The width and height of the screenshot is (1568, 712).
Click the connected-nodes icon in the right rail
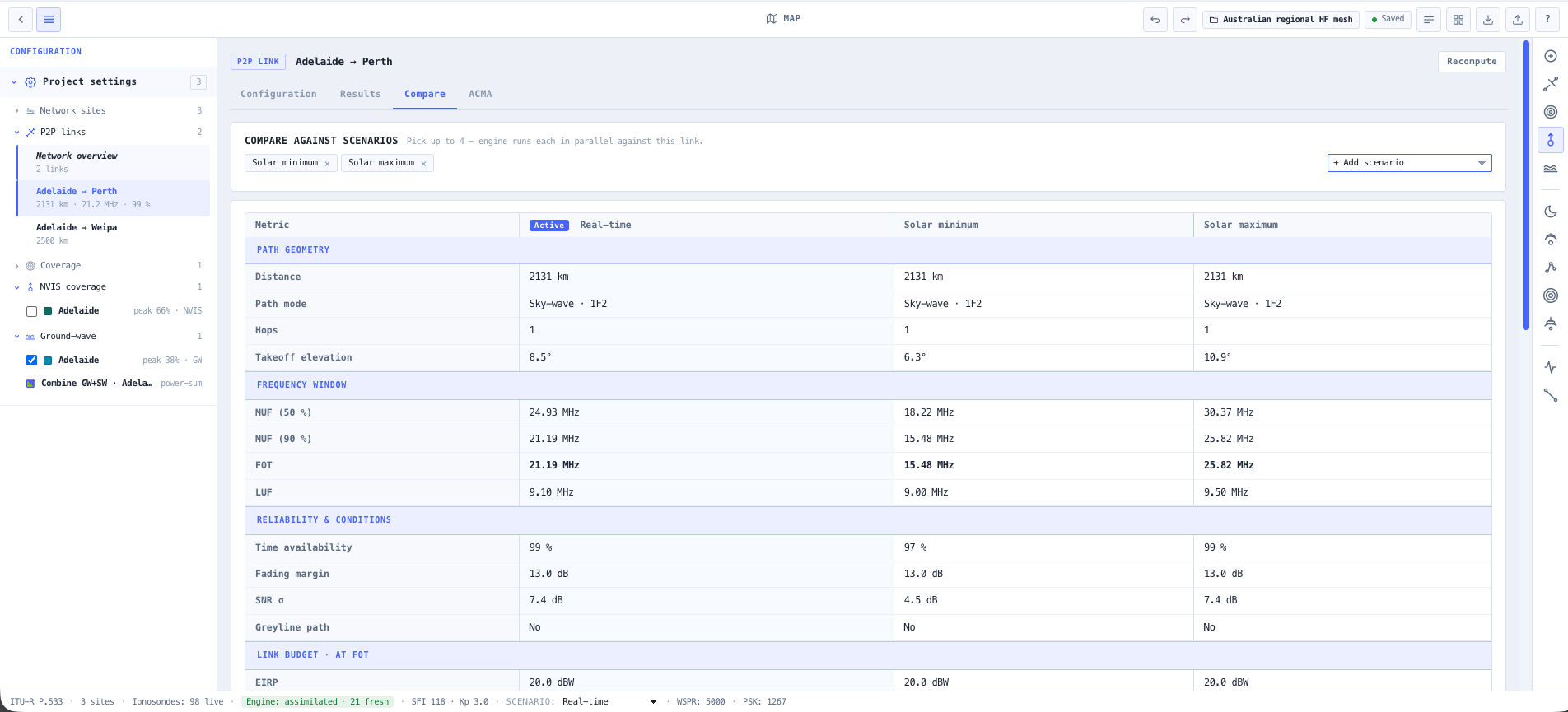(x=1551, y=268)
